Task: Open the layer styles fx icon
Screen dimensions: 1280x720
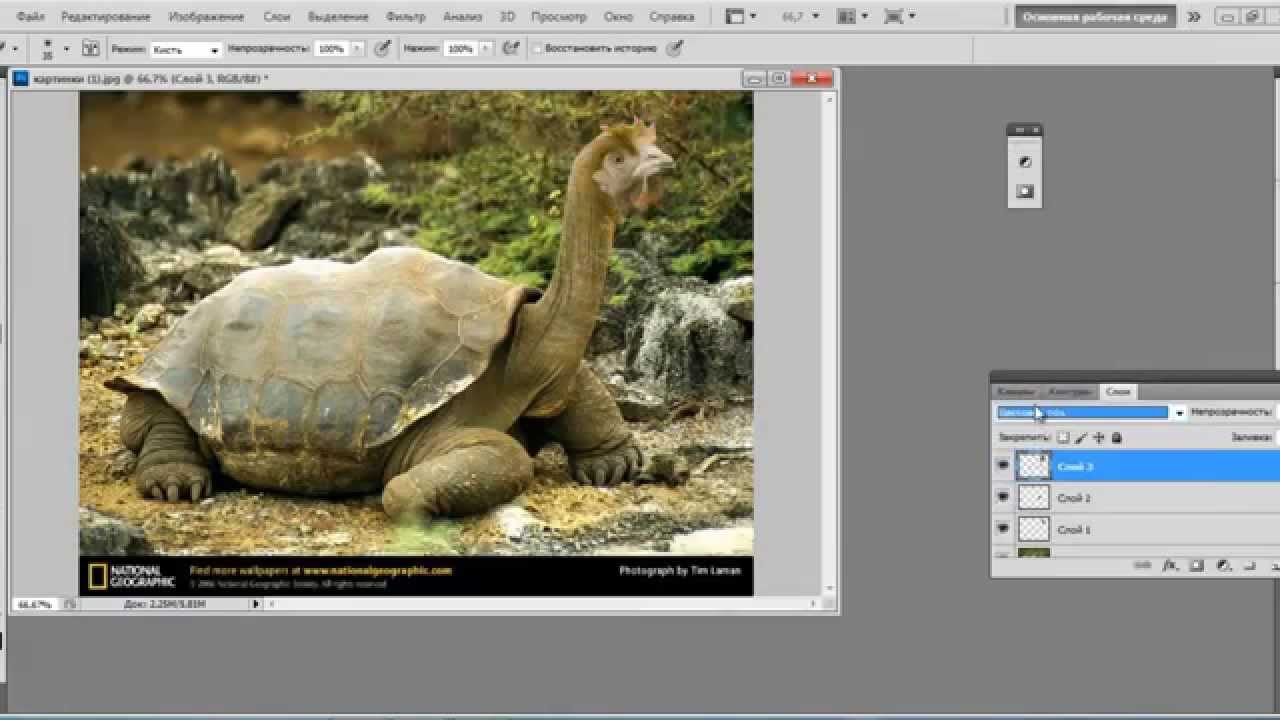Action: 1169,566
